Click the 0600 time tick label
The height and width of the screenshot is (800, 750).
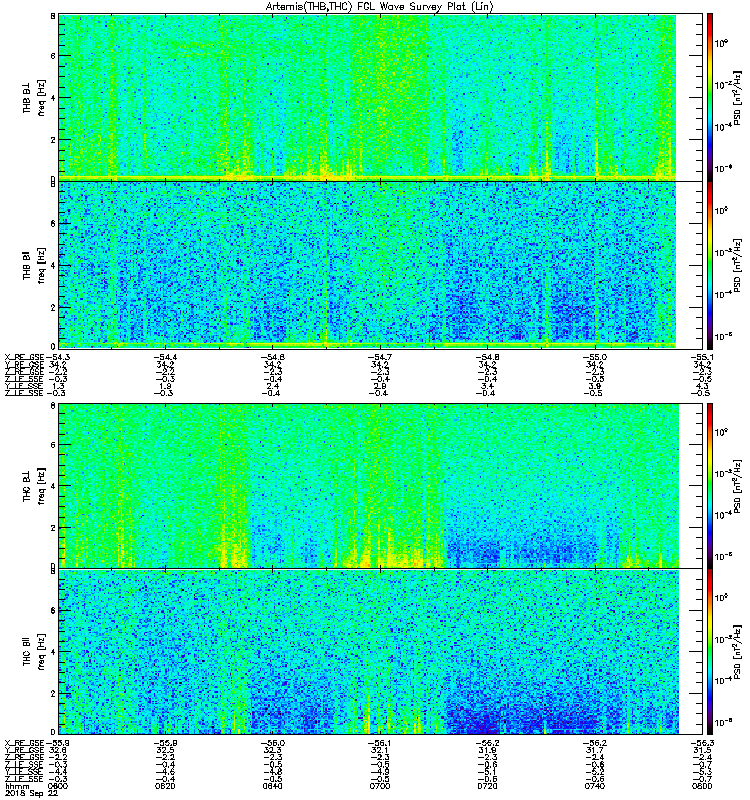tap(57, 786)
